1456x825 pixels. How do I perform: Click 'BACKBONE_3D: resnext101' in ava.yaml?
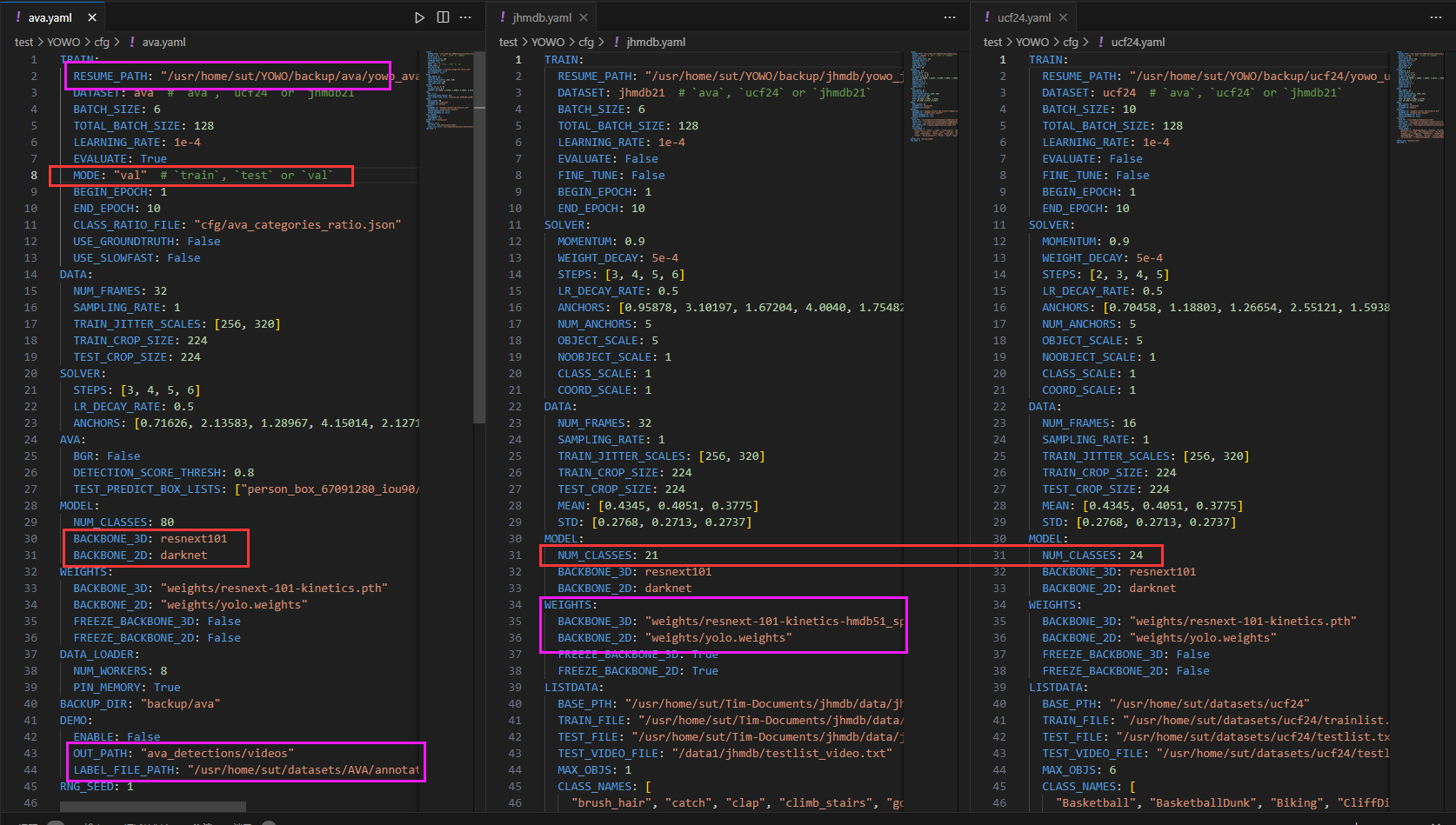pyautogui.click(x=150, y=538)
